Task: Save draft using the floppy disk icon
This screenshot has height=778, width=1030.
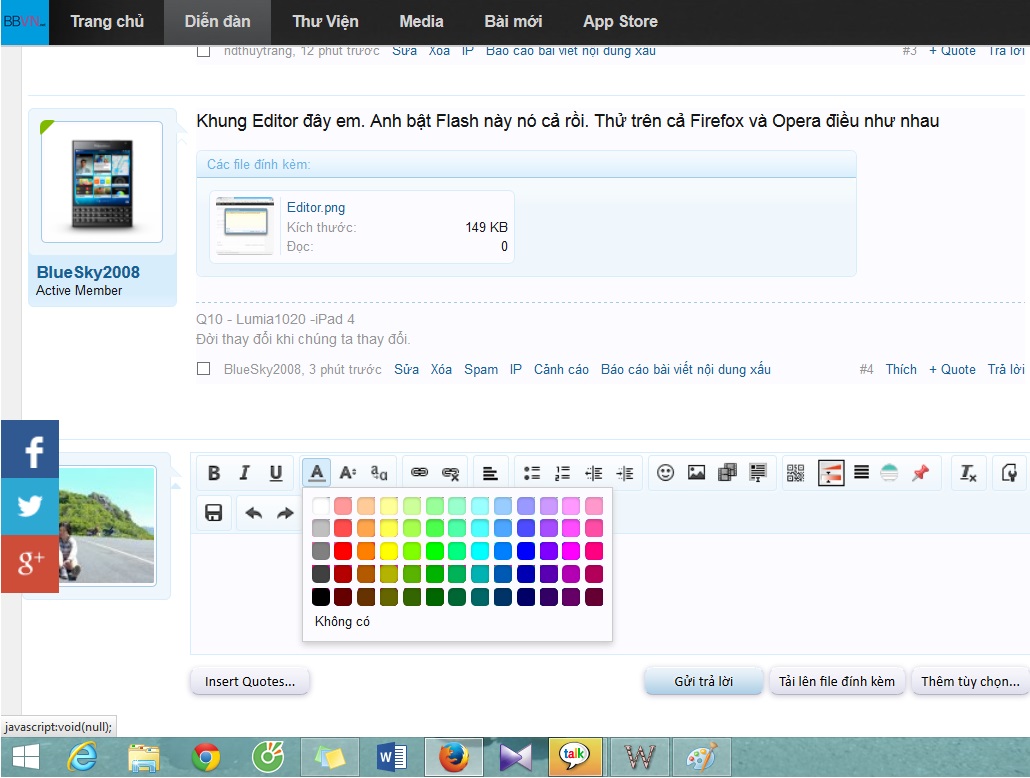Action: pos(213,513)
